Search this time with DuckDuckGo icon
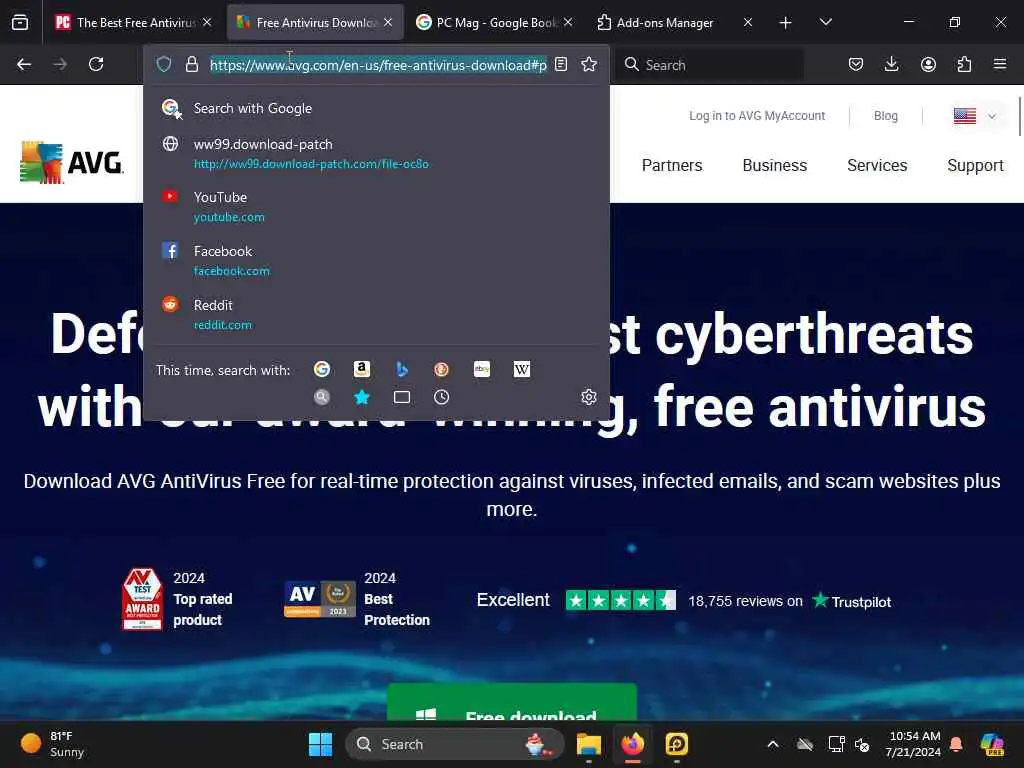1024x768 pixels. pyautogui.click(x=441, y=369)
